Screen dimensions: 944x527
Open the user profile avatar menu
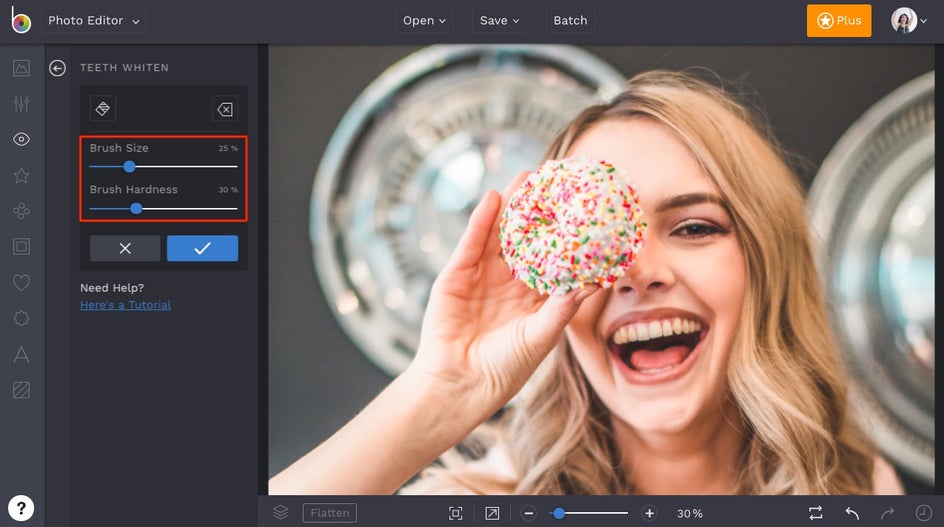point(908,20)
